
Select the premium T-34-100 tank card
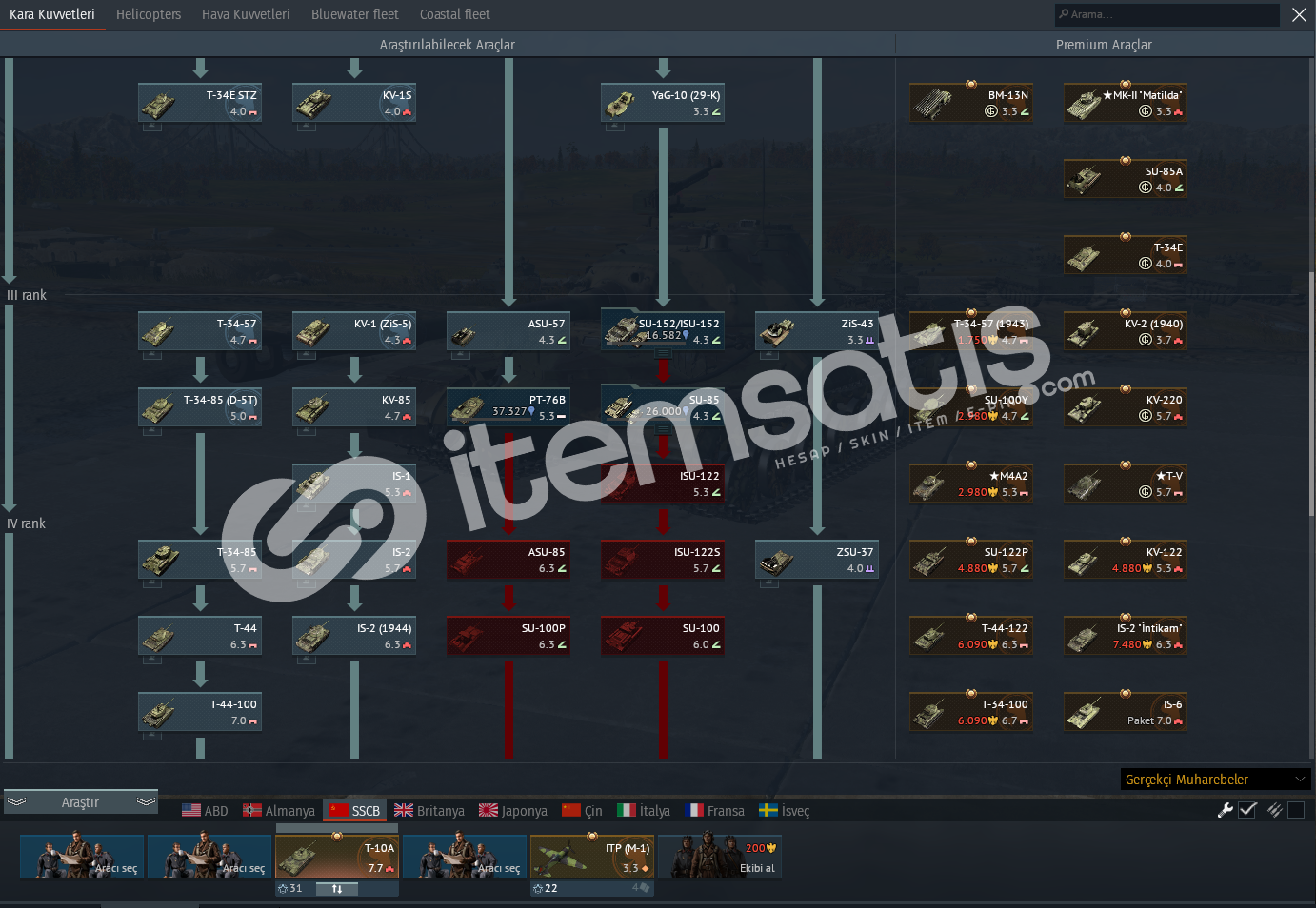coord(971,712)
